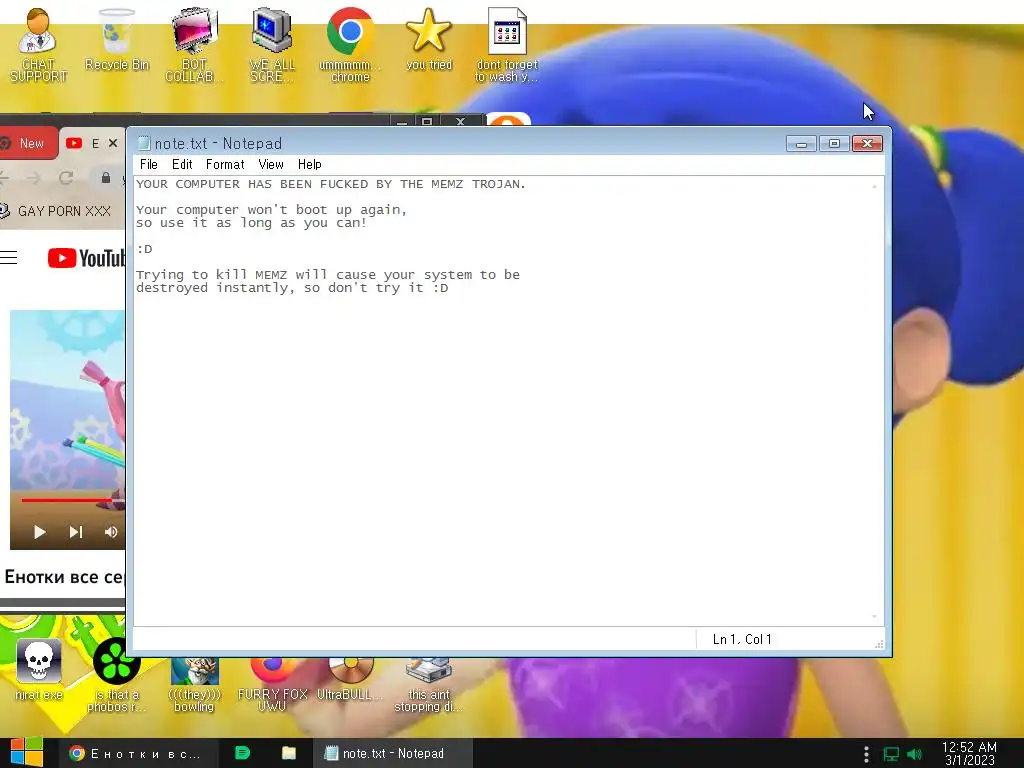This screenshot has width=1024, height=768.
Task: Show hidden tray icons via three dots
Action: 866,754
